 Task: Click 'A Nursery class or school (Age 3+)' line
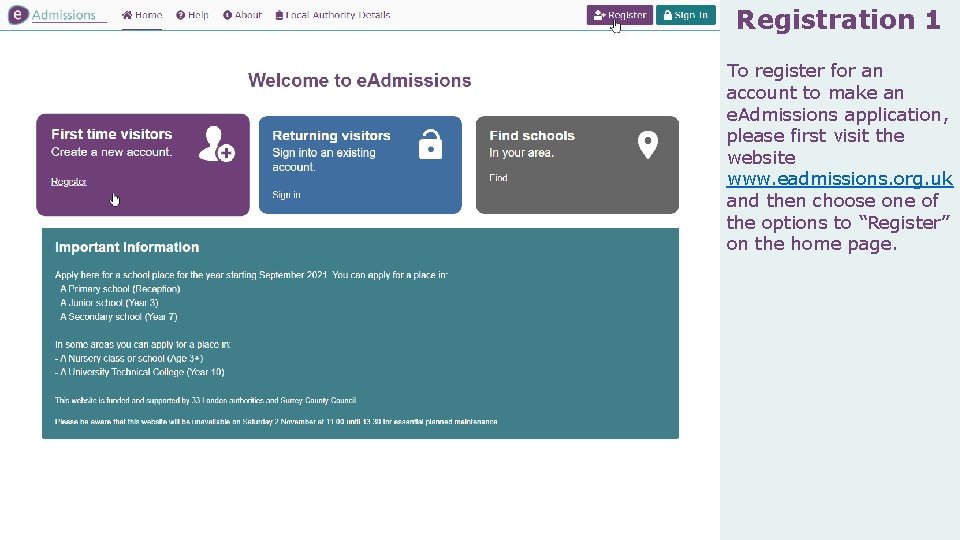click(x=129, y=358)
